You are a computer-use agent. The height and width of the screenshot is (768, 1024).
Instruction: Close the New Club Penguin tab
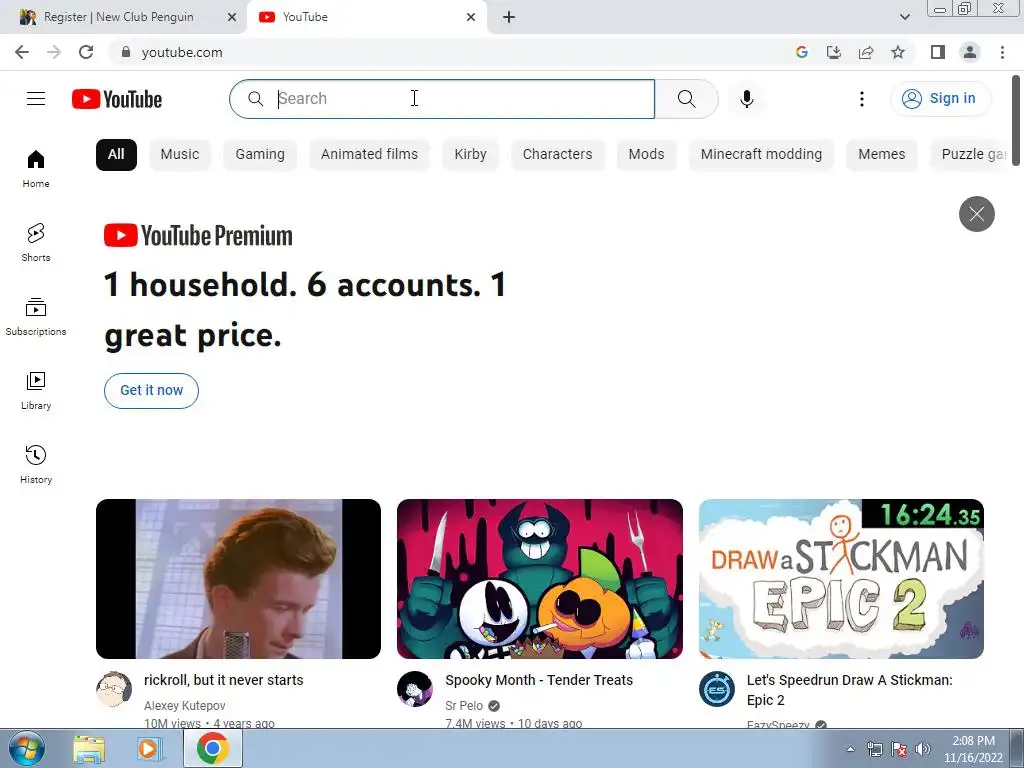pos(232,18)
